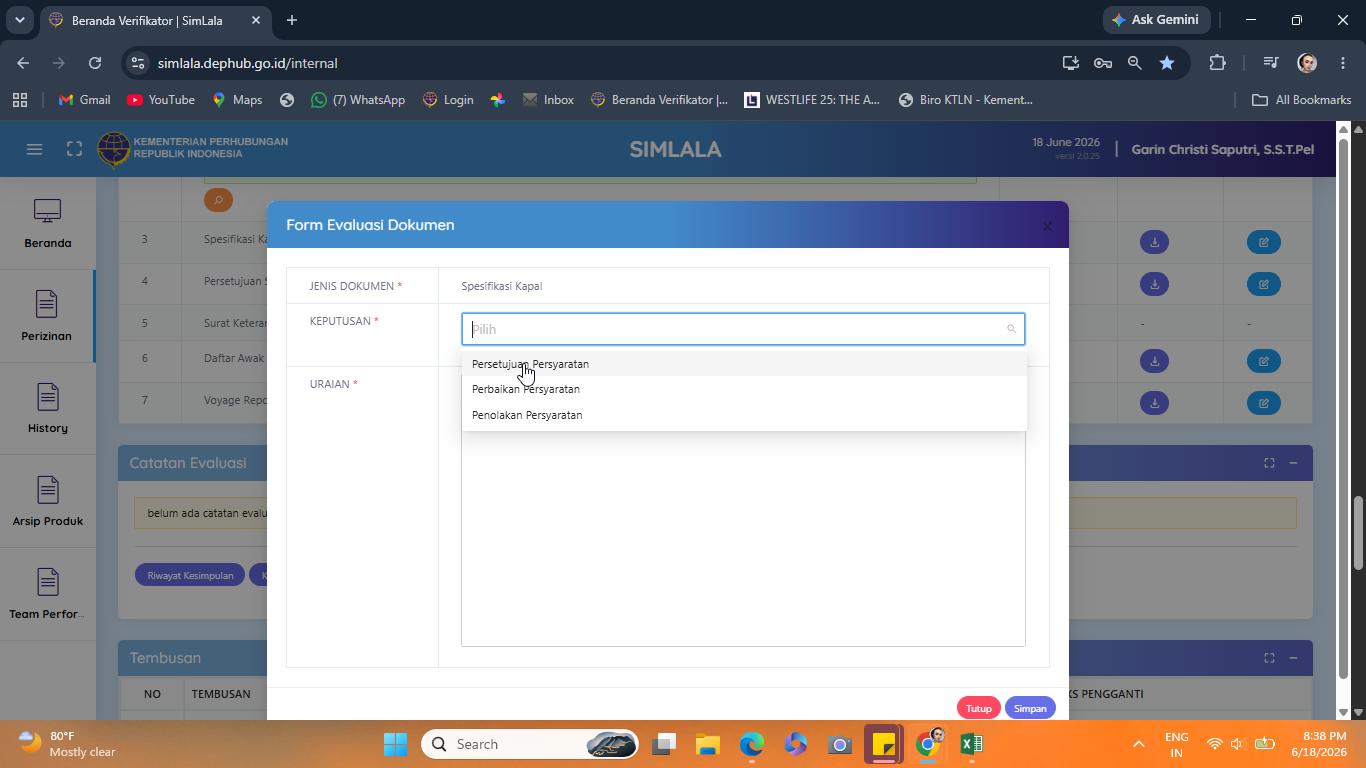
Task: Download document in row 4
Action: [1154, 284]
